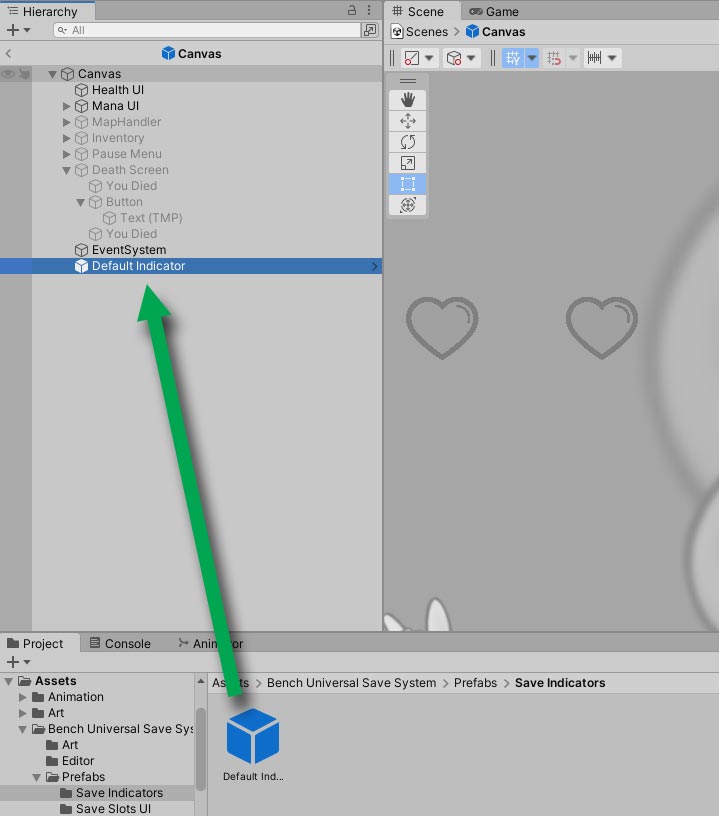
Task: Select the Move tool
Action: 407,121
